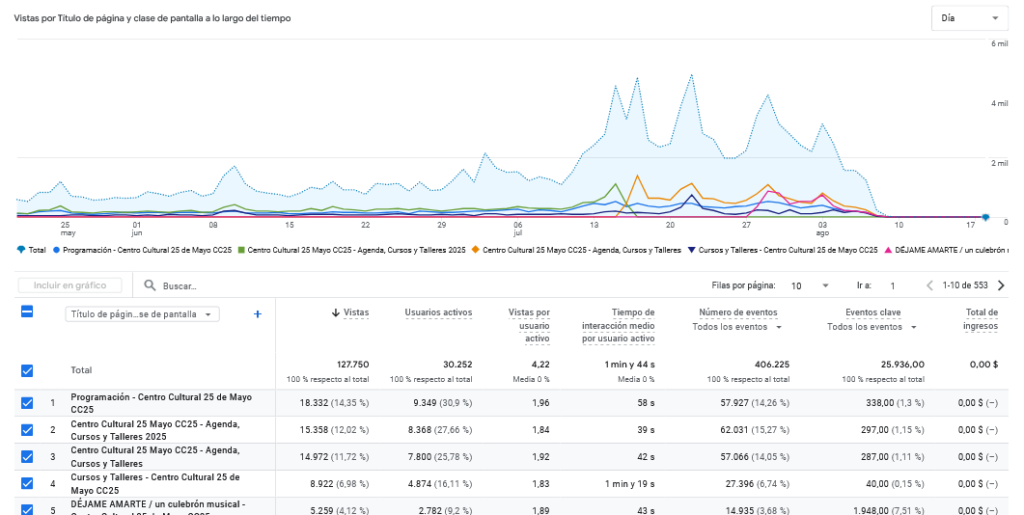Viewport: 1024px width, 515px height.
Task: Open the Filas por página dropdown
Action: click(x=810, y=286)
